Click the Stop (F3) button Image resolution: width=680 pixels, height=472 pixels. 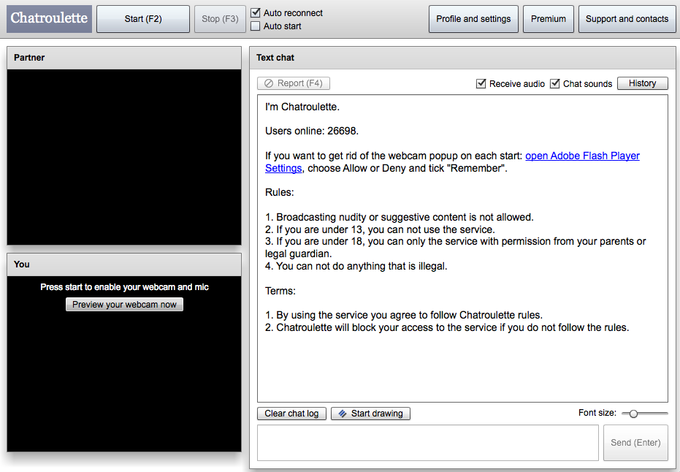220,19
